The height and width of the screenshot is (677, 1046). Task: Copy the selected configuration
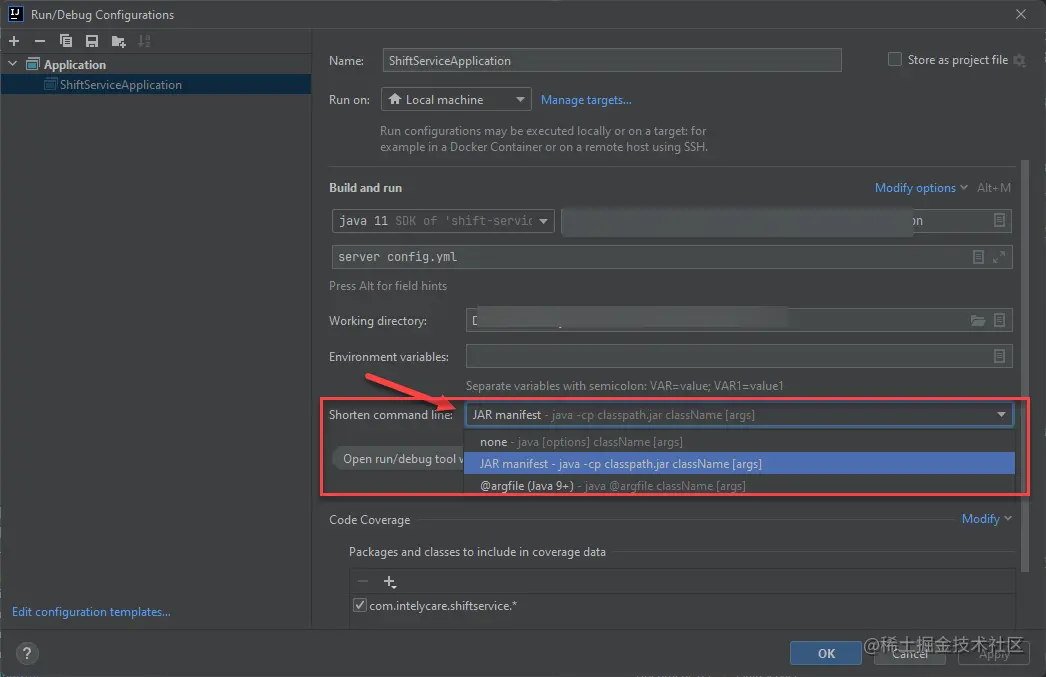[65, 41]
